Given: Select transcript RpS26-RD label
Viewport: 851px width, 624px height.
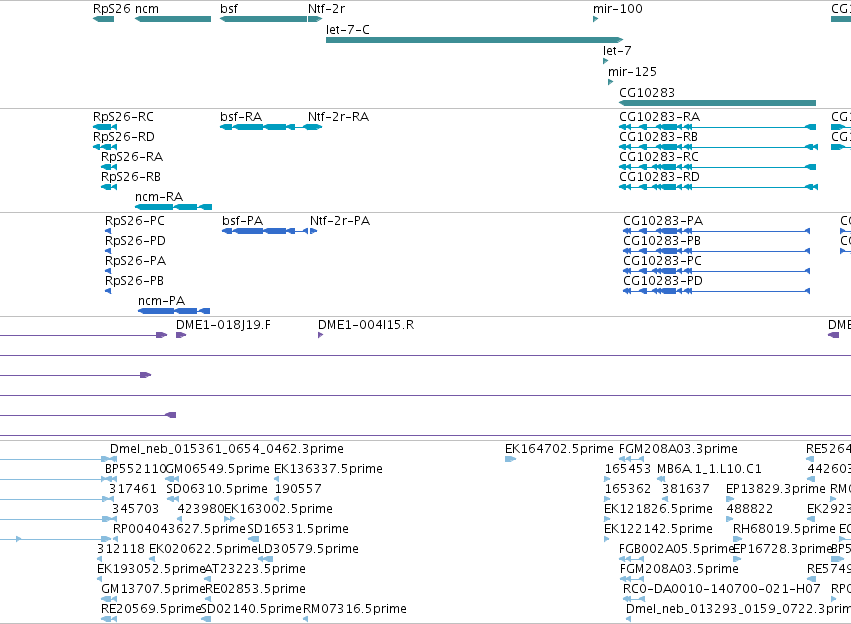Looking at the screenshot, I should (x=124, y=137).
